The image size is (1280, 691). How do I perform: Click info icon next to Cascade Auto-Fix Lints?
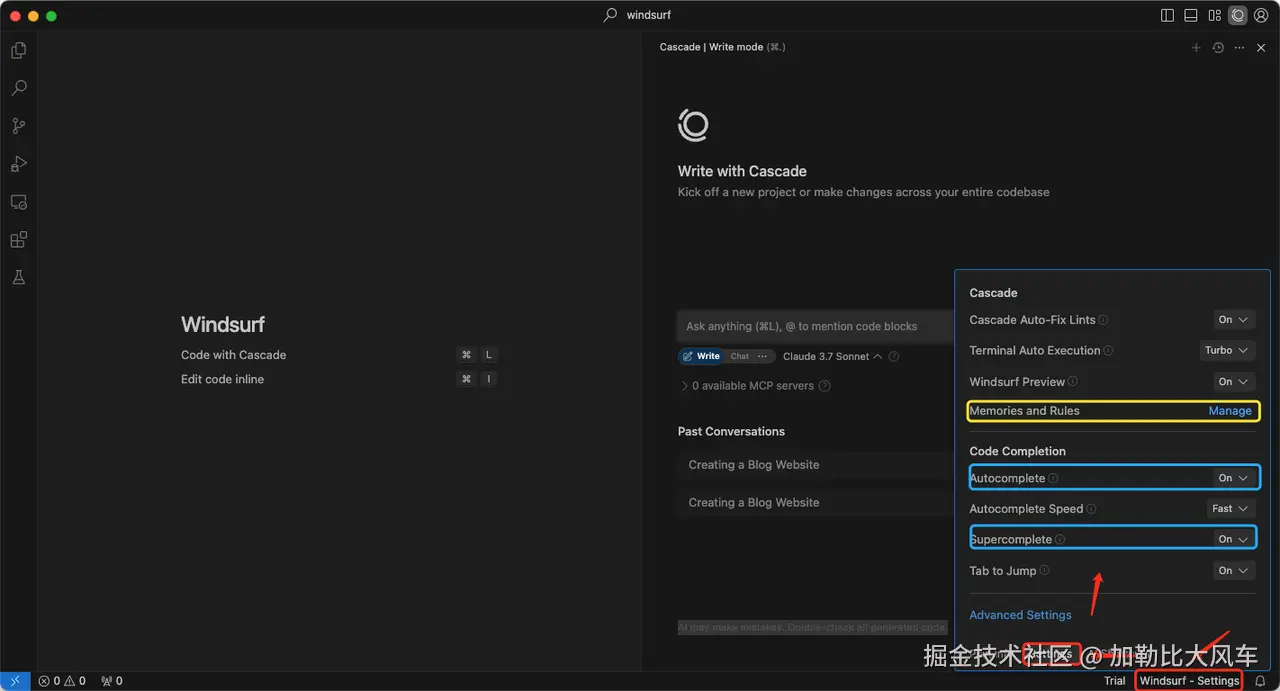(1104, 320)
